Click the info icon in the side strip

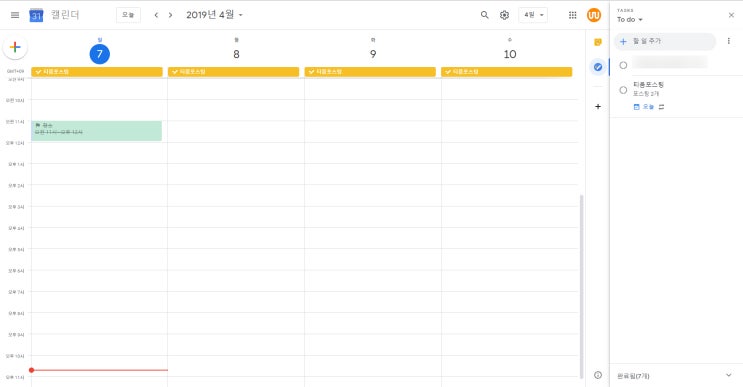[598, 375]
